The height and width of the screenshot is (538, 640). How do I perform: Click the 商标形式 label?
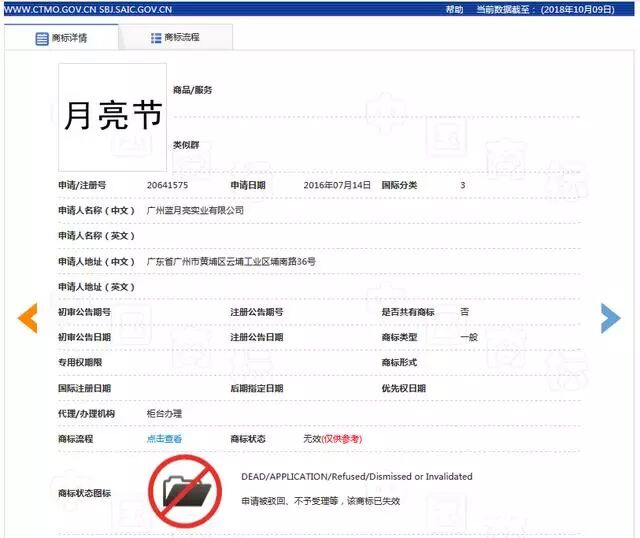[399, 362]
